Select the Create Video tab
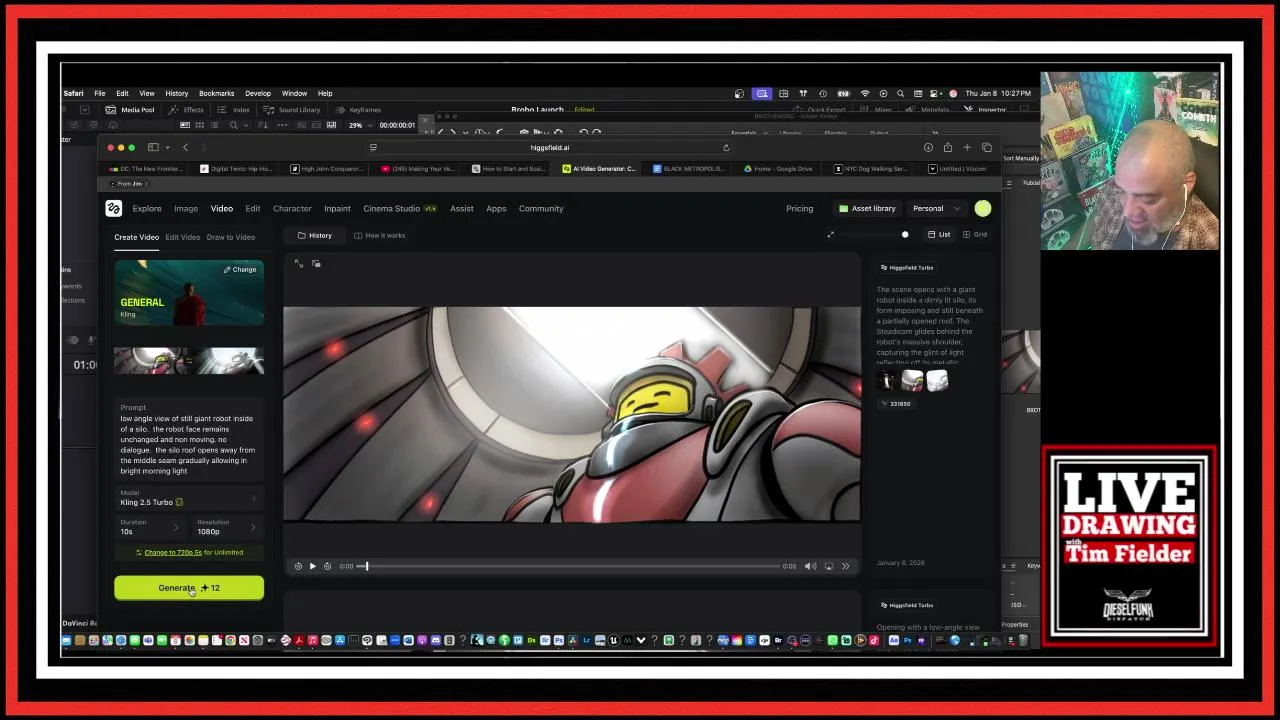 click(x=136, y=237)
